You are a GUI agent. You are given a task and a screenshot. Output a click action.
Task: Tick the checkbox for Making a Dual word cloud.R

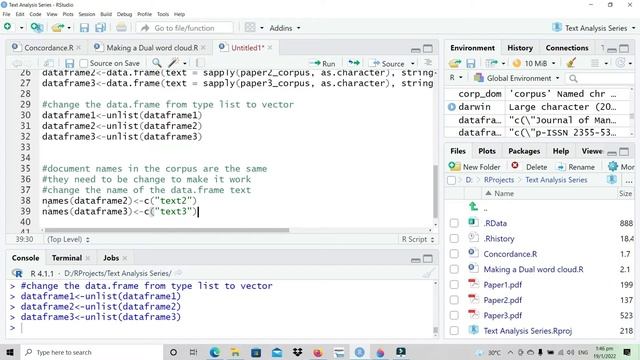tap(454, 269)
